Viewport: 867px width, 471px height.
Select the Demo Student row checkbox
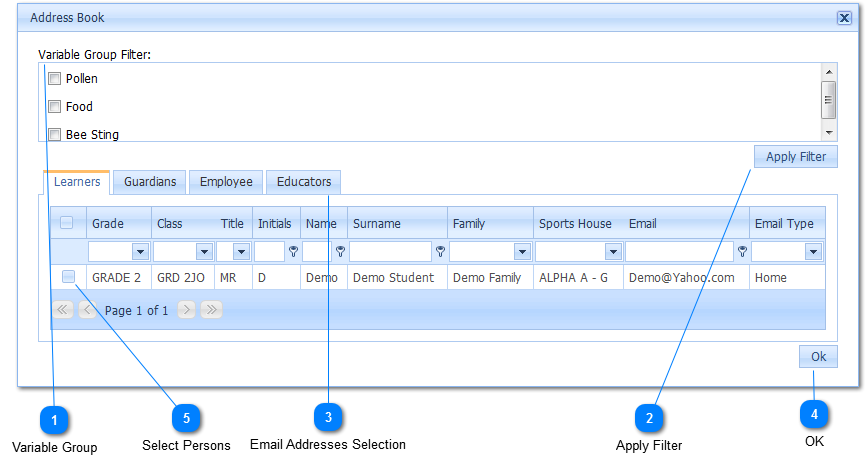tap(68, 277)
